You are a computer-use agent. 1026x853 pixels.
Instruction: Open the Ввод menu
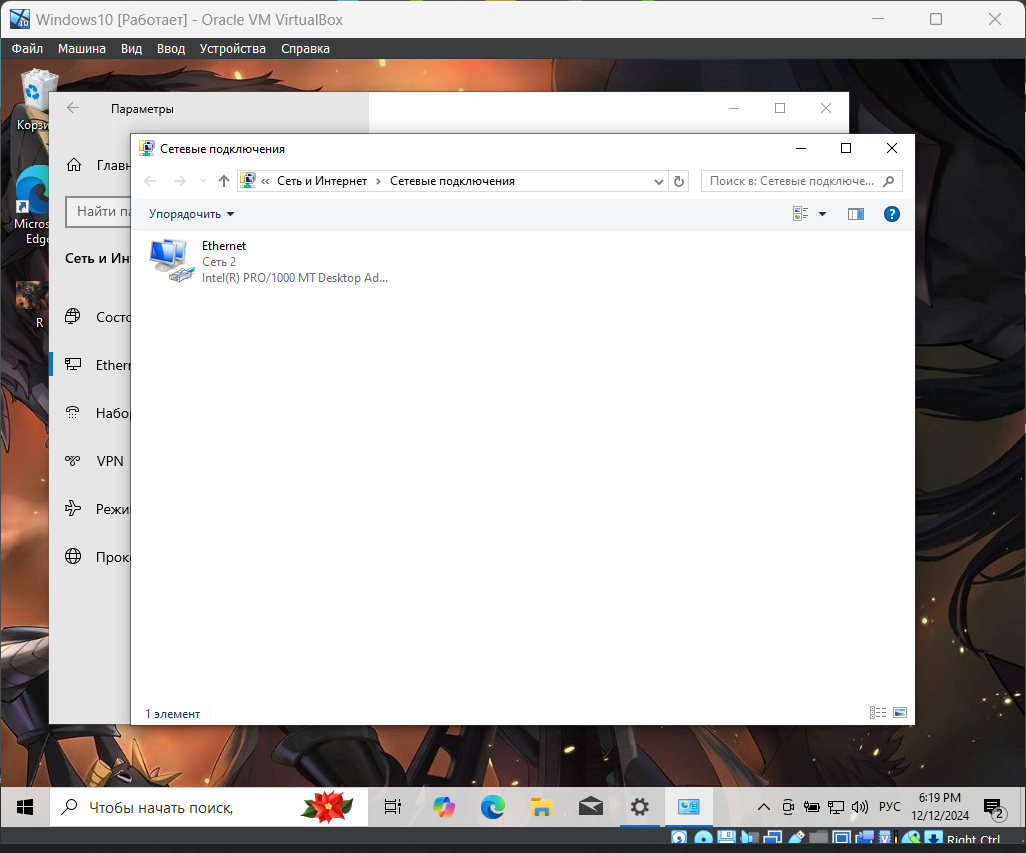[171, 48]
